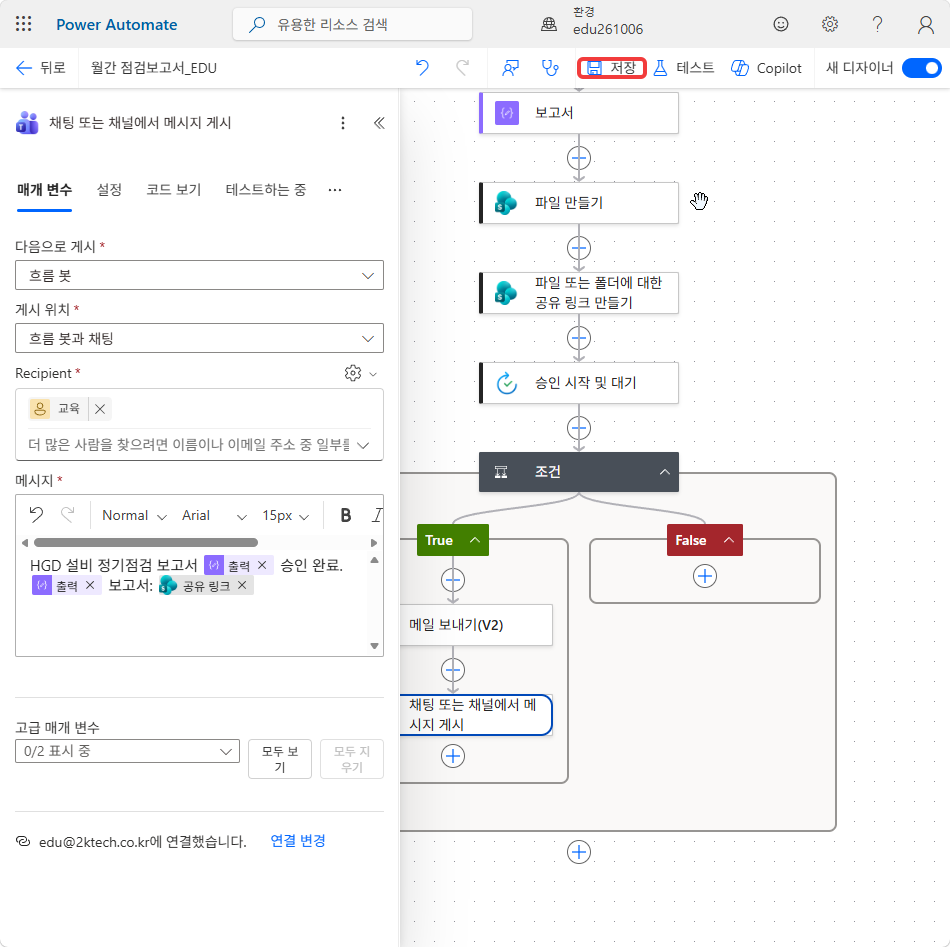The width and height of the screenshot is (950, 947).
Task: Click the redo arrow in toolbar
Action: click(462, 68)
